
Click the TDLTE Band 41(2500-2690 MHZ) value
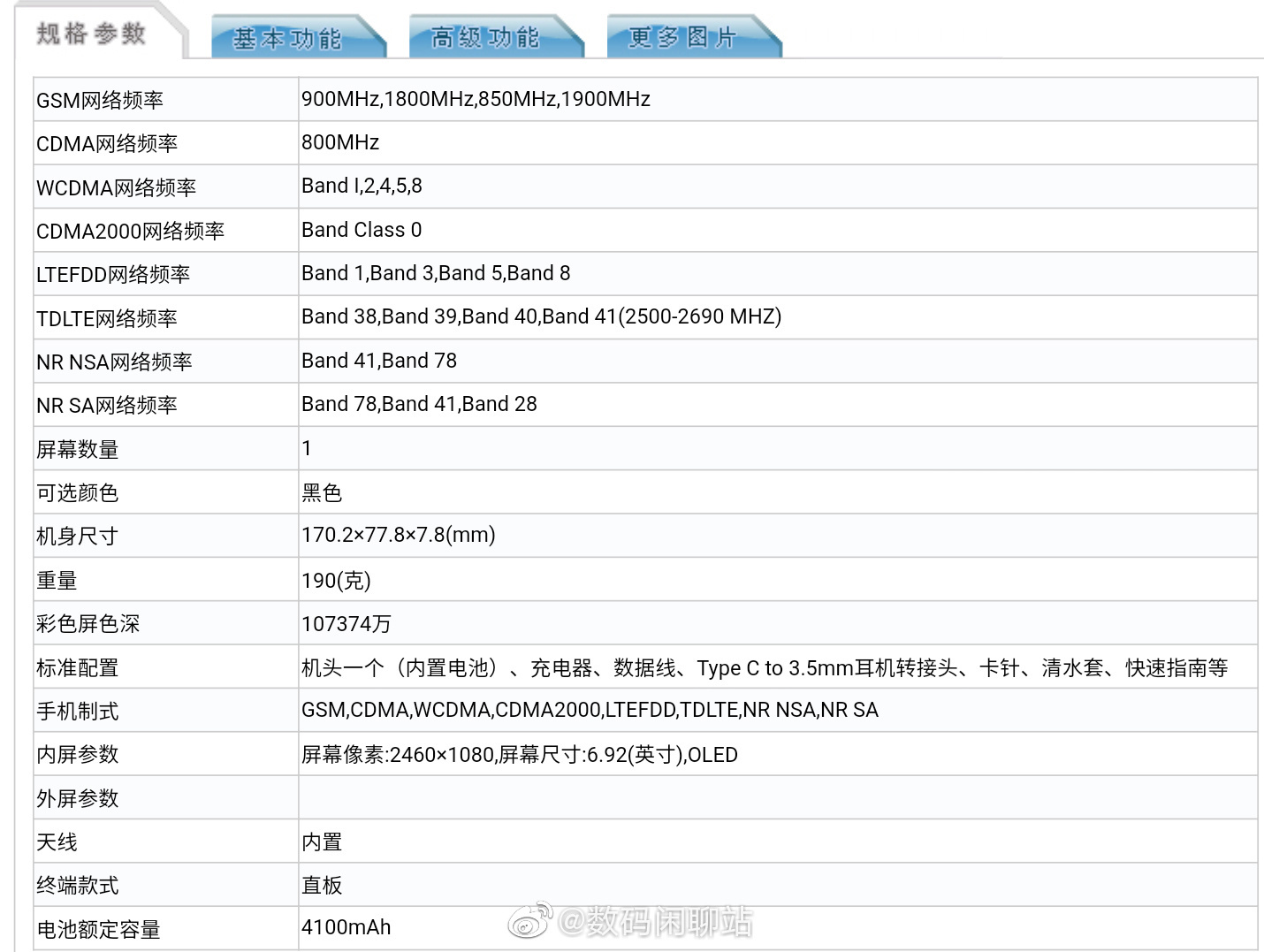point(541,316)
